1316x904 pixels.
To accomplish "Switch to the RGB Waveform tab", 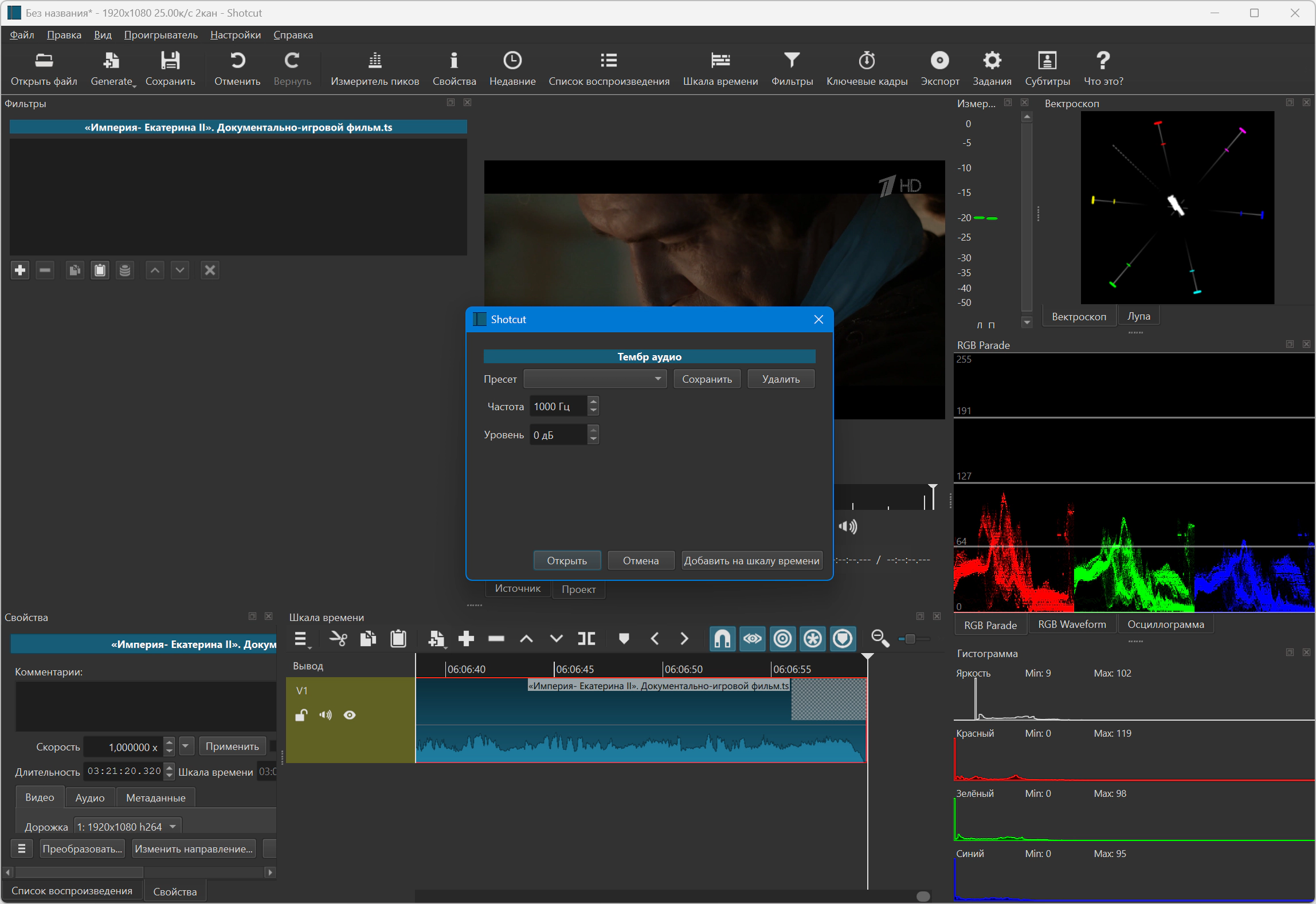I will [1071, 624].
